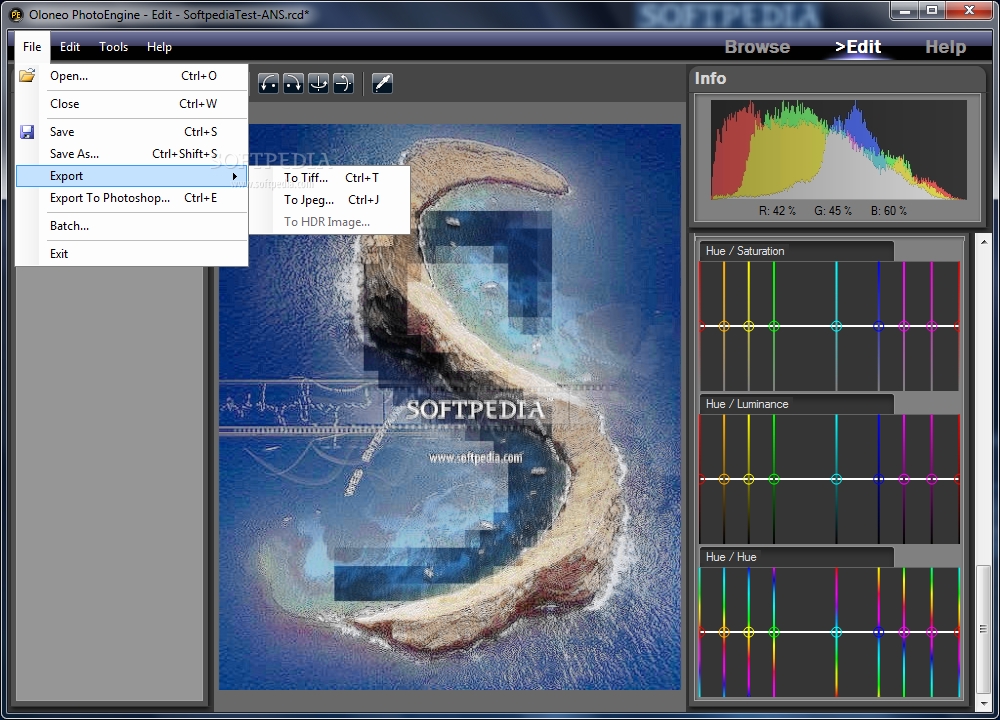Open the File menu

click(x=32, y=47)
